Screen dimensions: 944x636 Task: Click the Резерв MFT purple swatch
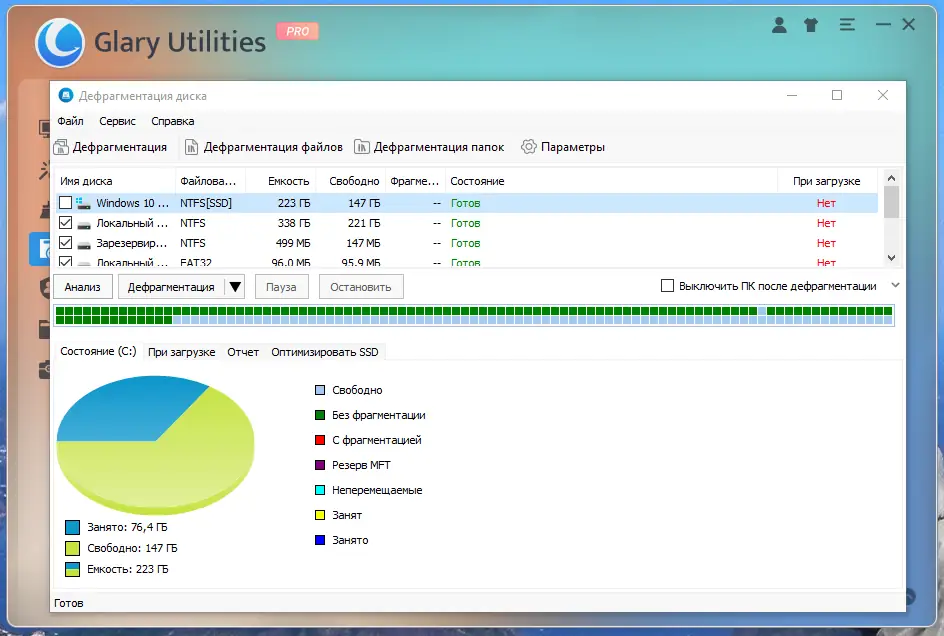click(320, 465)
